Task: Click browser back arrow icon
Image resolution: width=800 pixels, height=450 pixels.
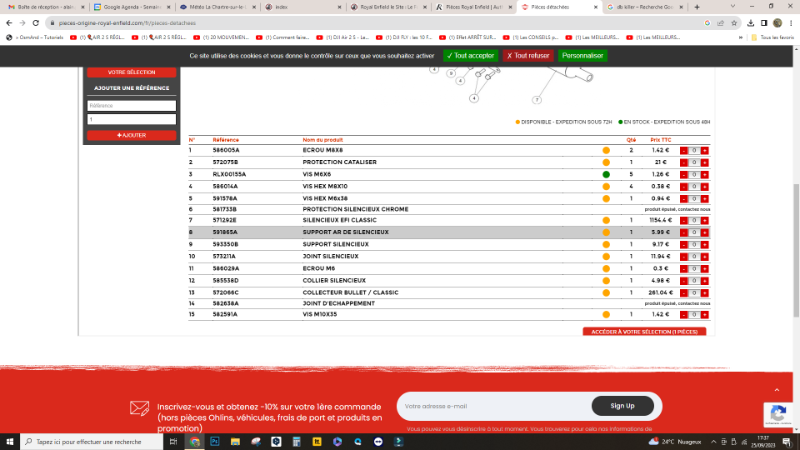Action: [9, 21]
